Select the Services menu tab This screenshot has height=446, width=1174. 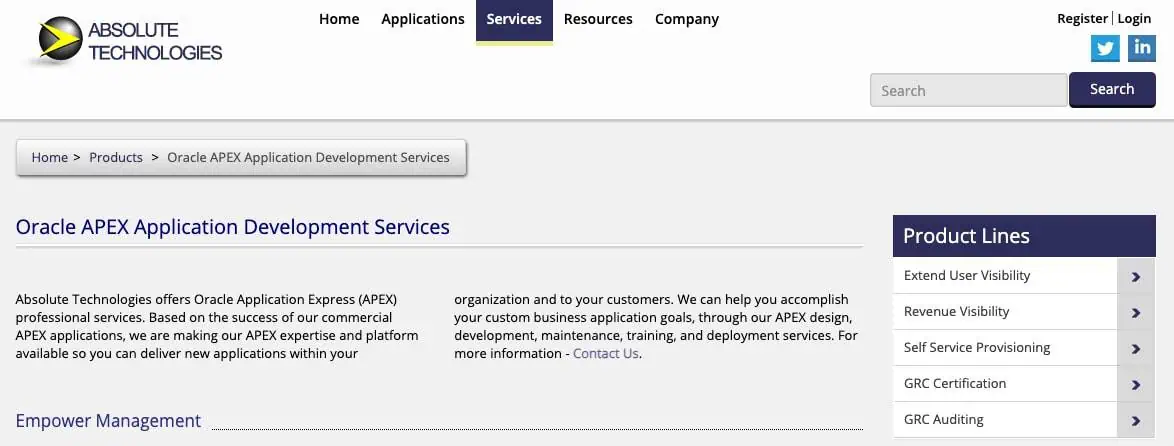click(x=514, y=20)
